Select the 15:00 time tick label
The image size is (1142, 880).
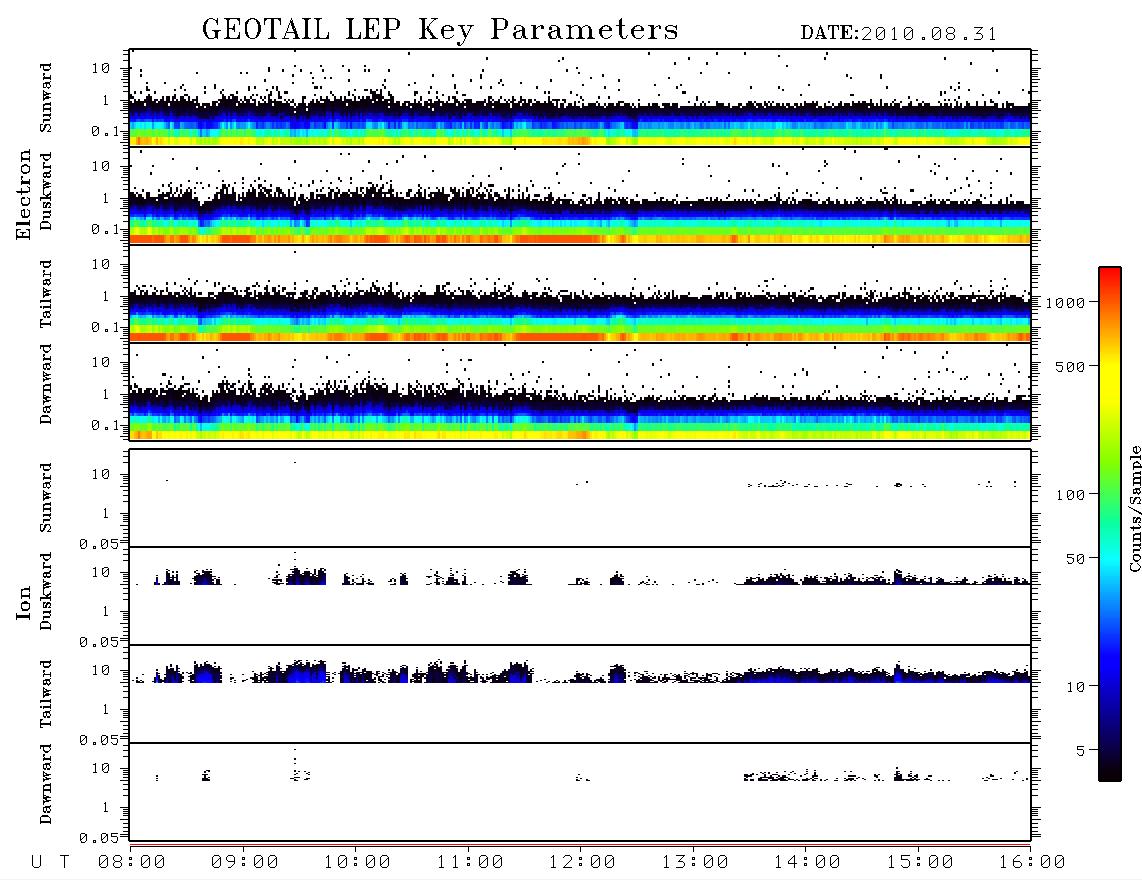tap(920, 863)
